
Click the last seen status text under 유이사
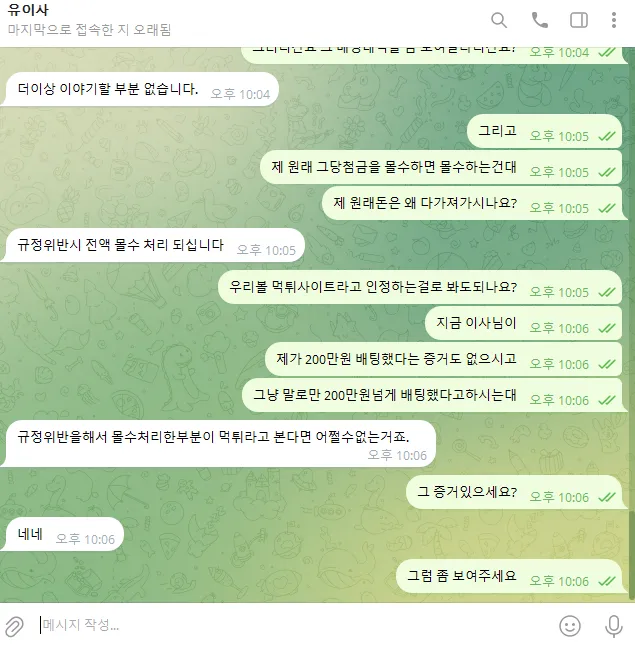pyautogui.click(x=89, y=30)
